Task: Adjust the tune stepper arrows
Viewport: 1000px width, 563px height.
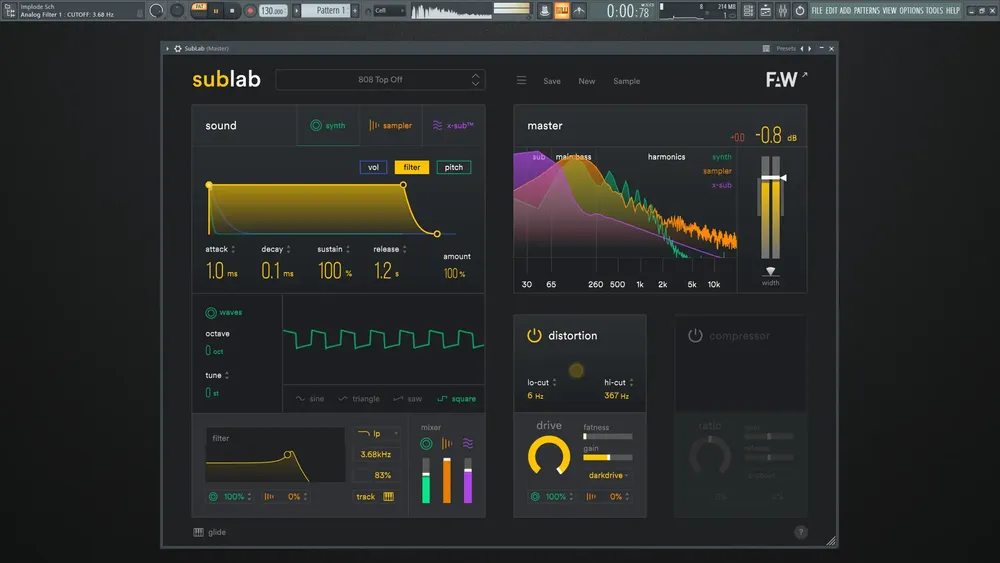Action: coord(226,376)
